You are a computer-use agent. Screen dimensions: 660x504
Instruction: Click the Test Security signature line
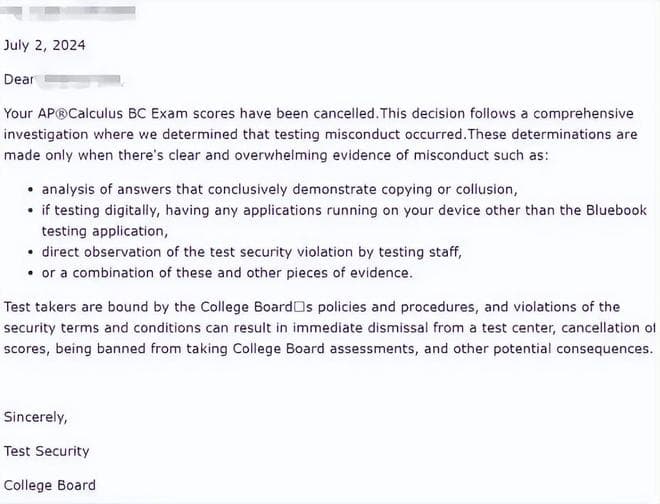point(46,451)
